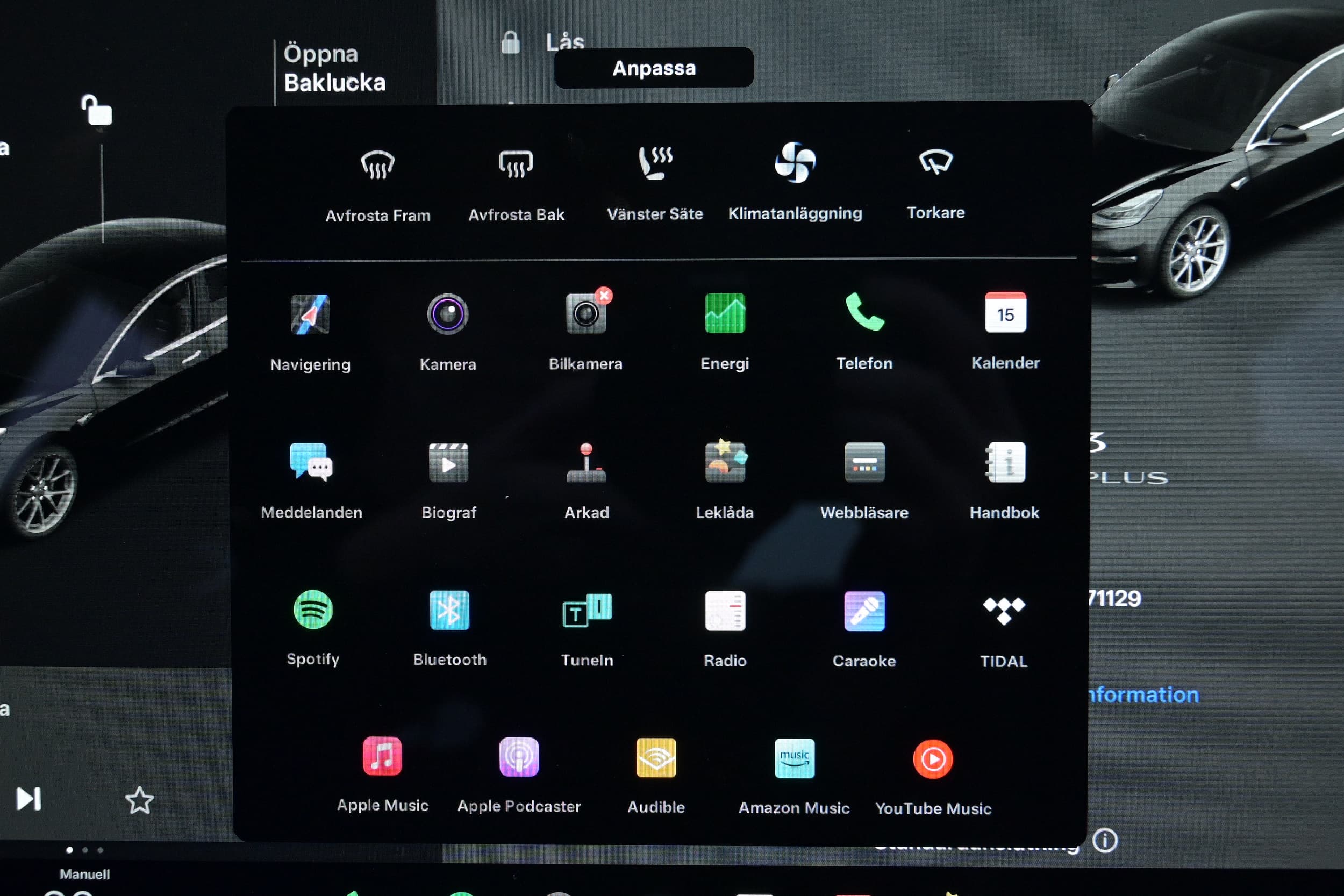Open YouTube Music app
This screenshot has width=1344, height=896.
(933, 759)
